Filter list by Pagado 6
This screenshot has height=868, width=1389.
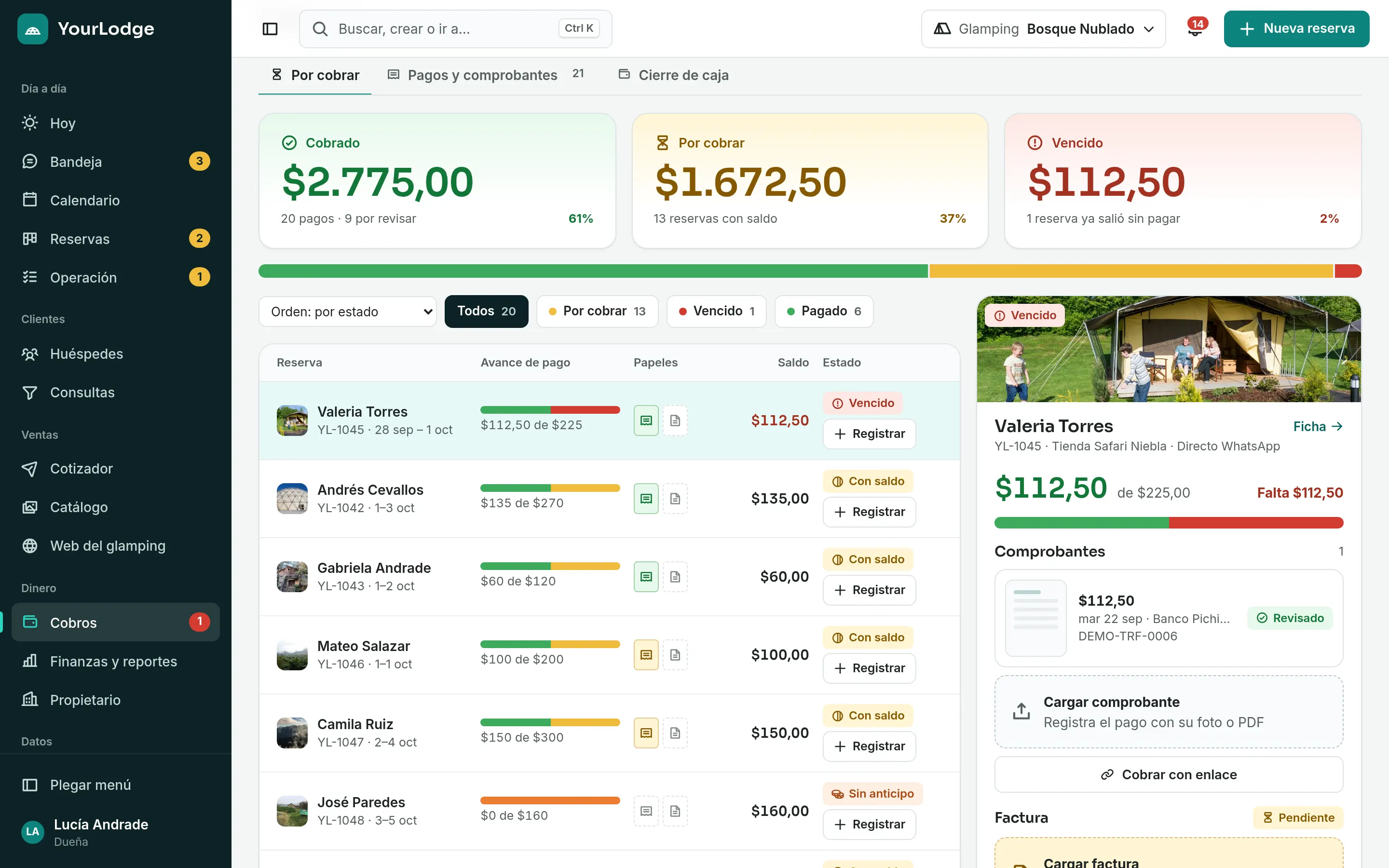[x=824, y=311]
